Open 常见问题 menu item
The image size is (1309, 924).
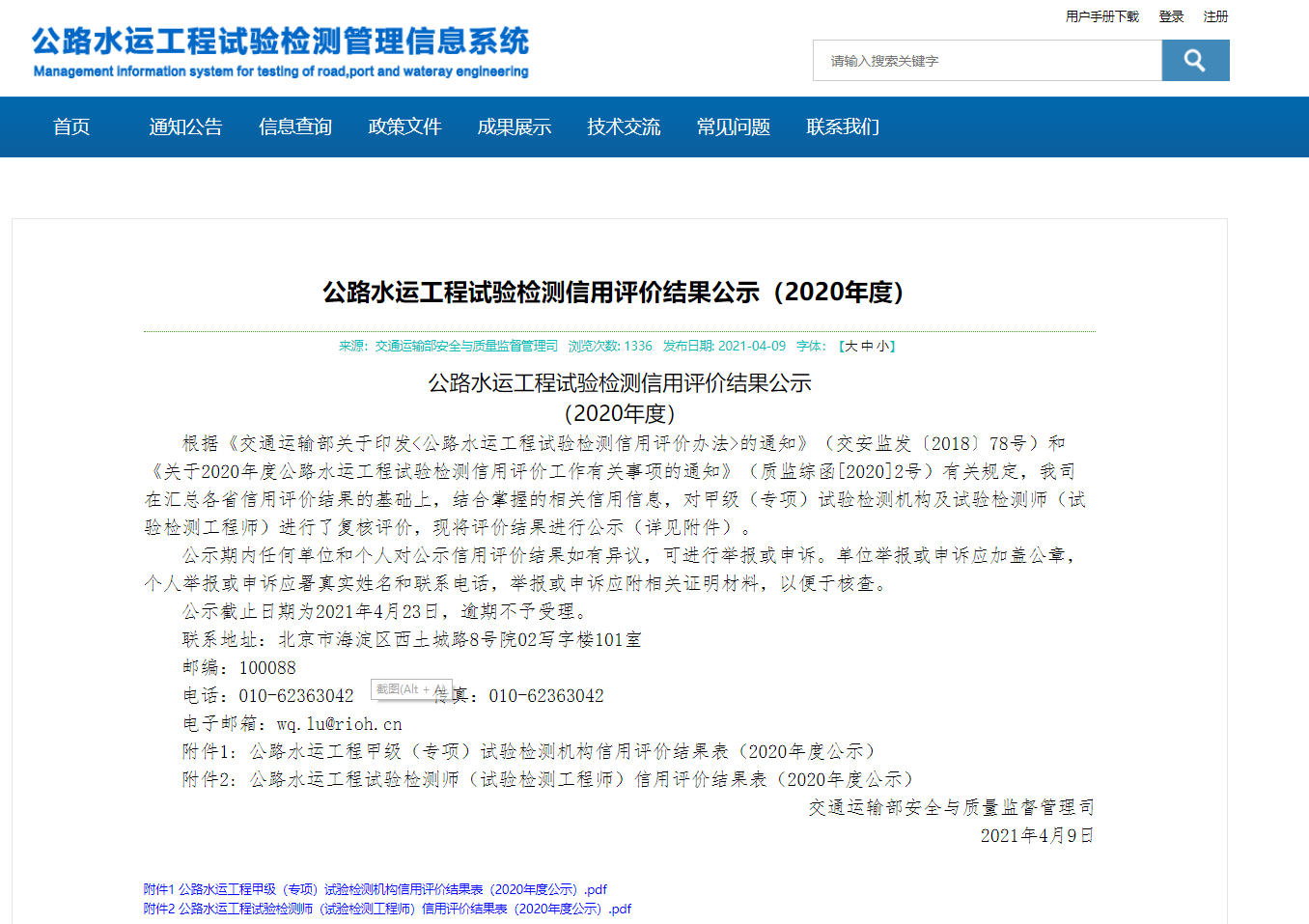click(x=734, y=126)
